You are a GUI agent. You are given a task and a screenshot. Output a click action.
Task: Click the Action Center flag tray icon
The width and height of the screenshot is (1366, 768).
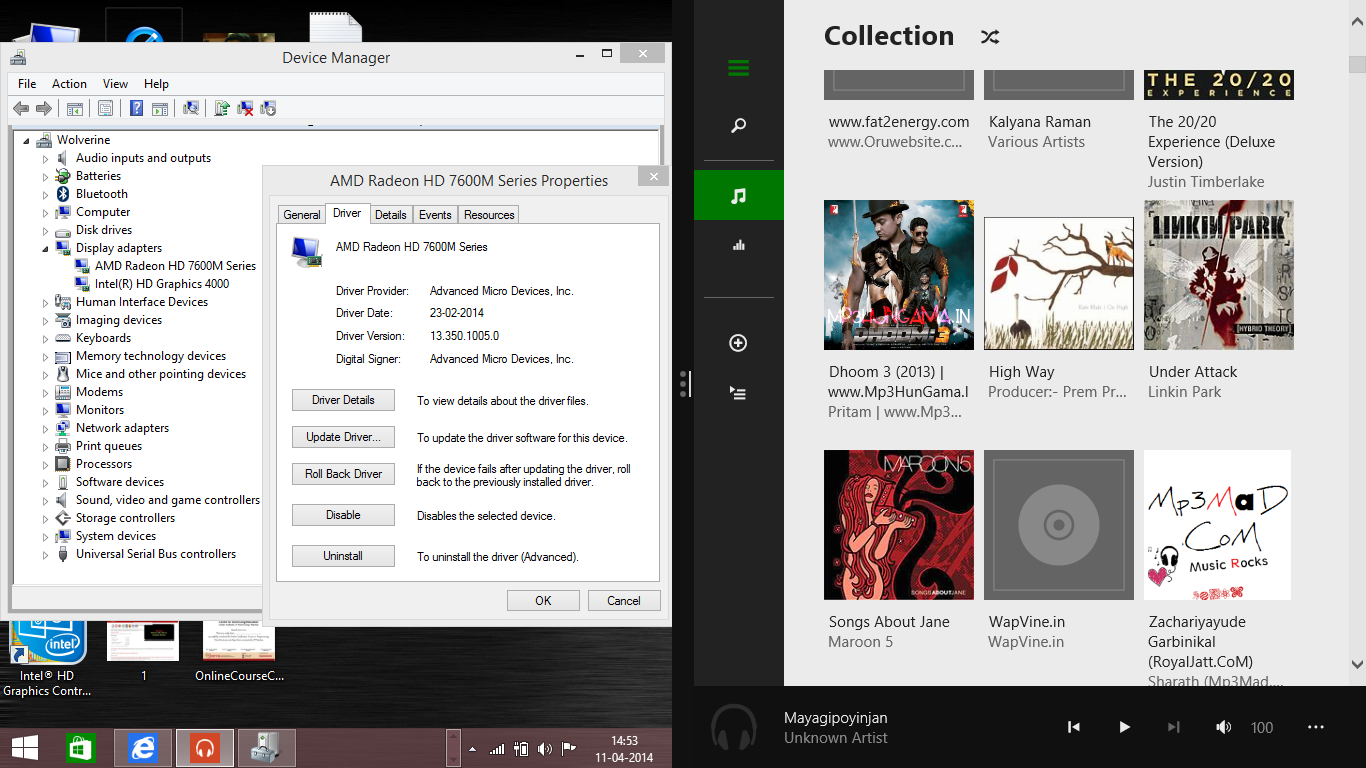568,748
